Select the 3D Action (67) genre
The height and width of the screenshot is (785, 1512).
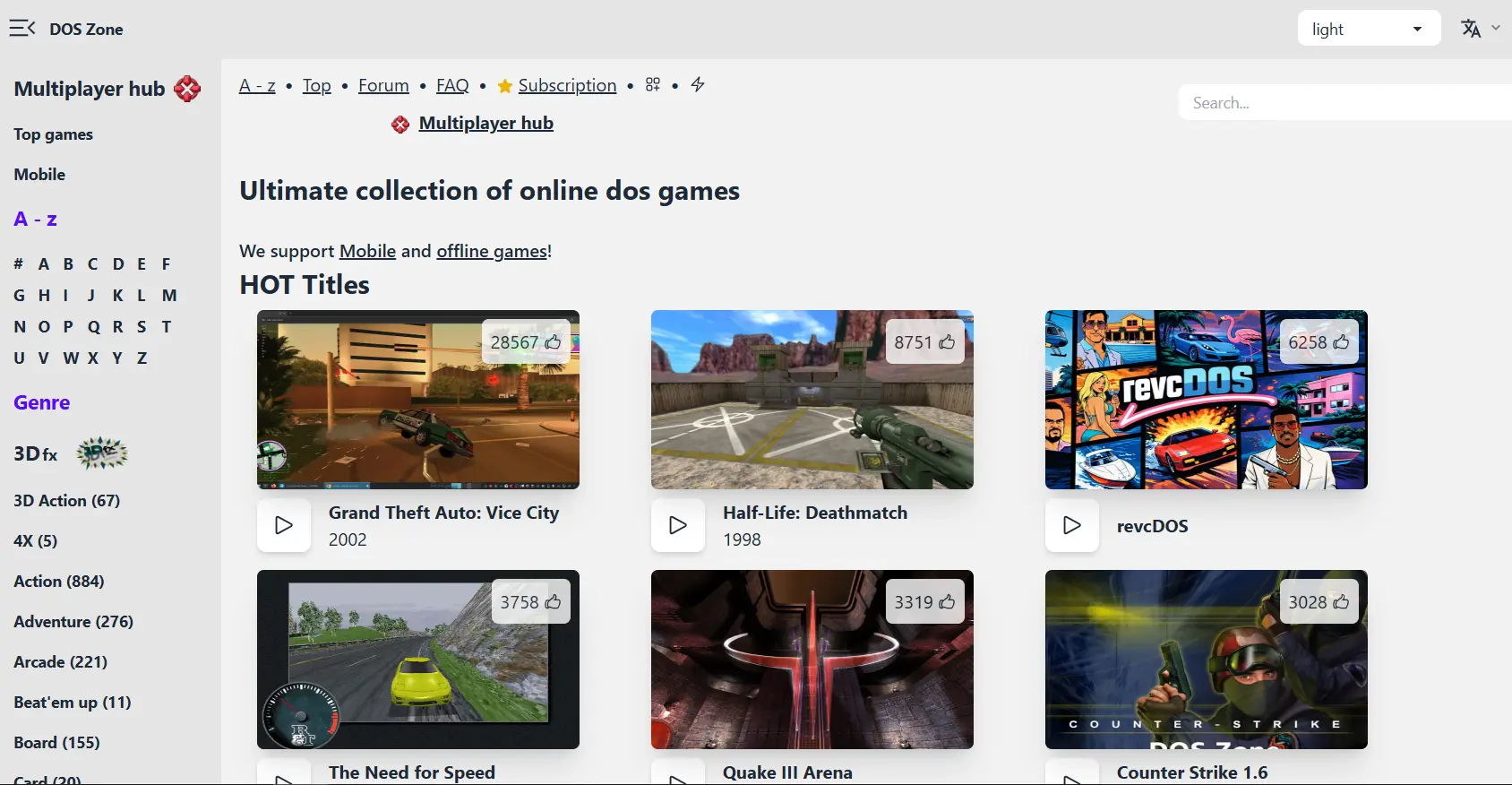[x=67, y=501]
